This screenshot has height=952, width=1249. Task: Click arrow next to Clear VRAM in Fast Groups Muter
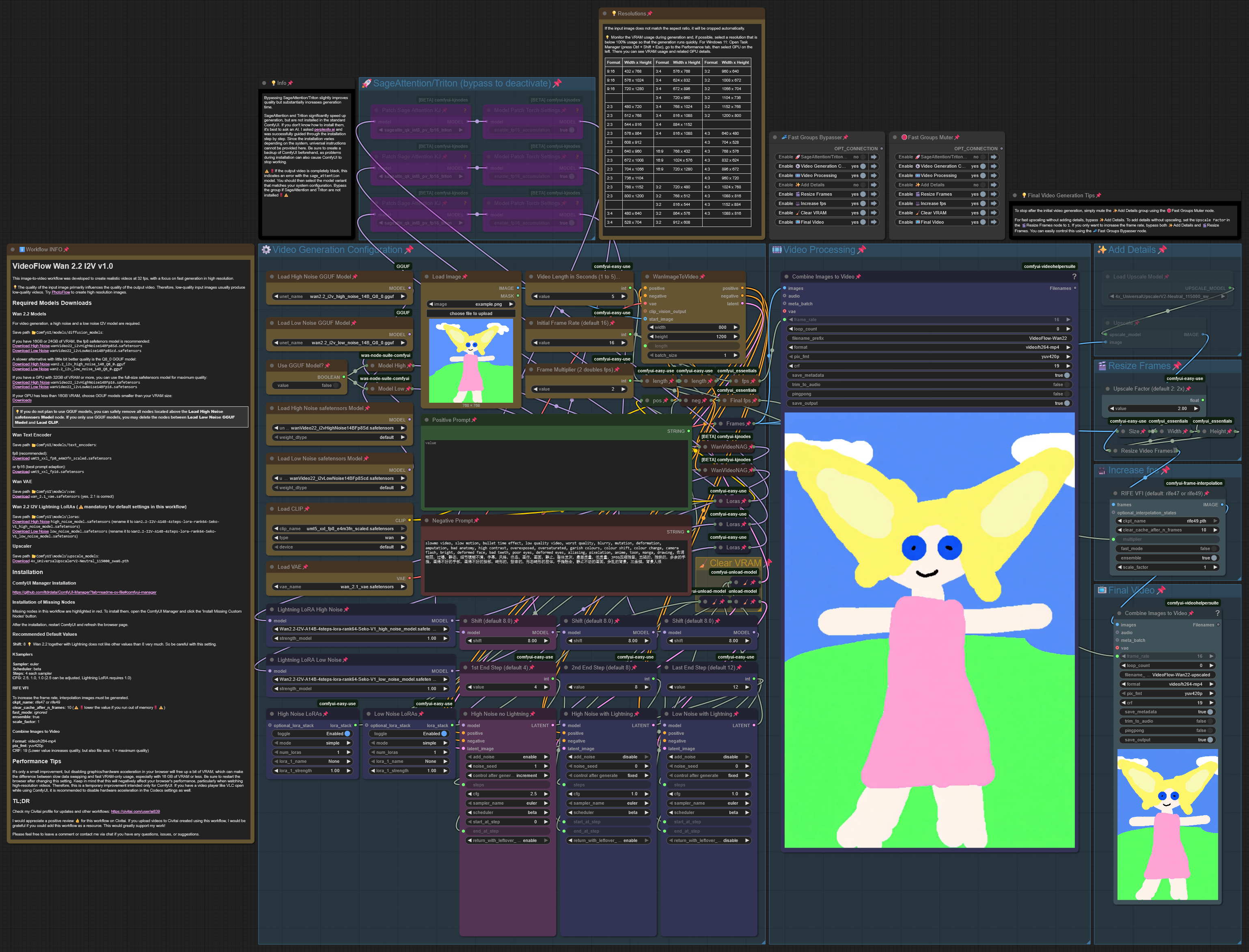click(994, 213)
